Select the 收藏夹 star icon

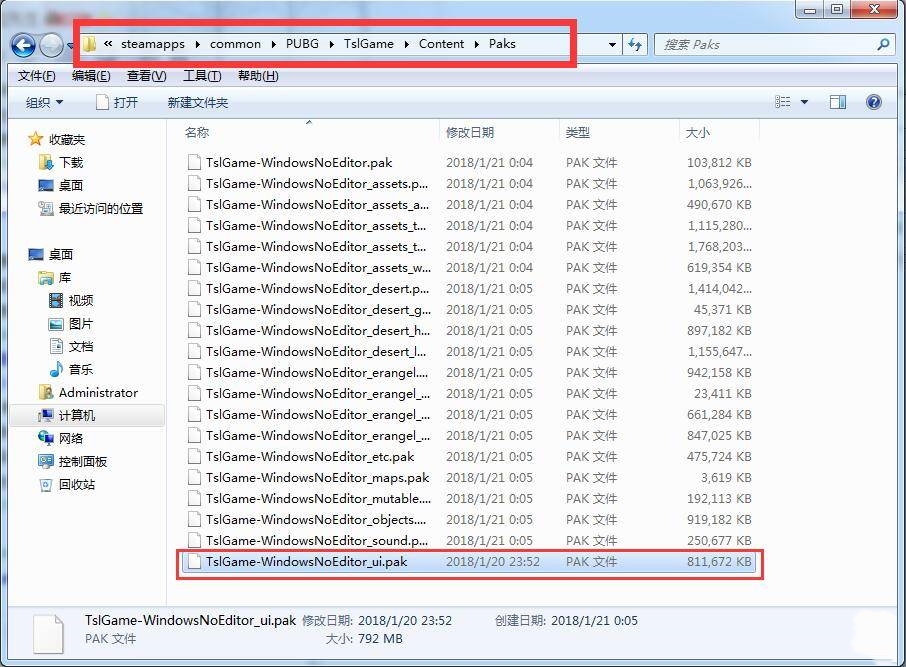(36, 139)
